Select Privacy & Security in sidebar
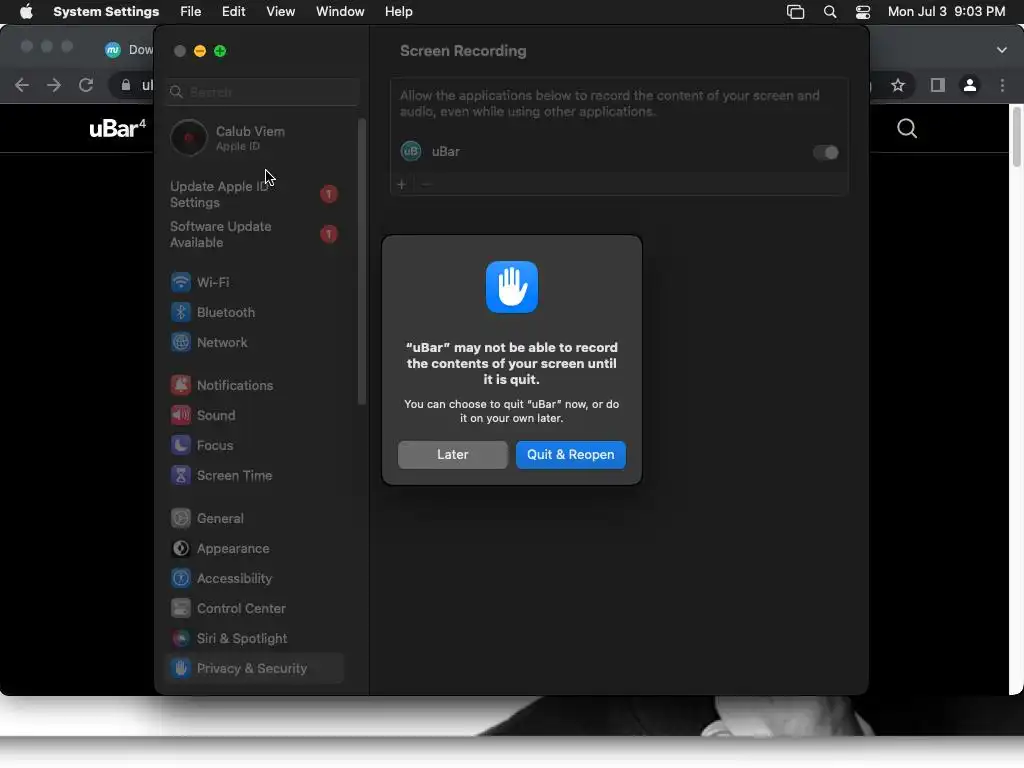1024x768 pixels. click(x=255, y=669)
